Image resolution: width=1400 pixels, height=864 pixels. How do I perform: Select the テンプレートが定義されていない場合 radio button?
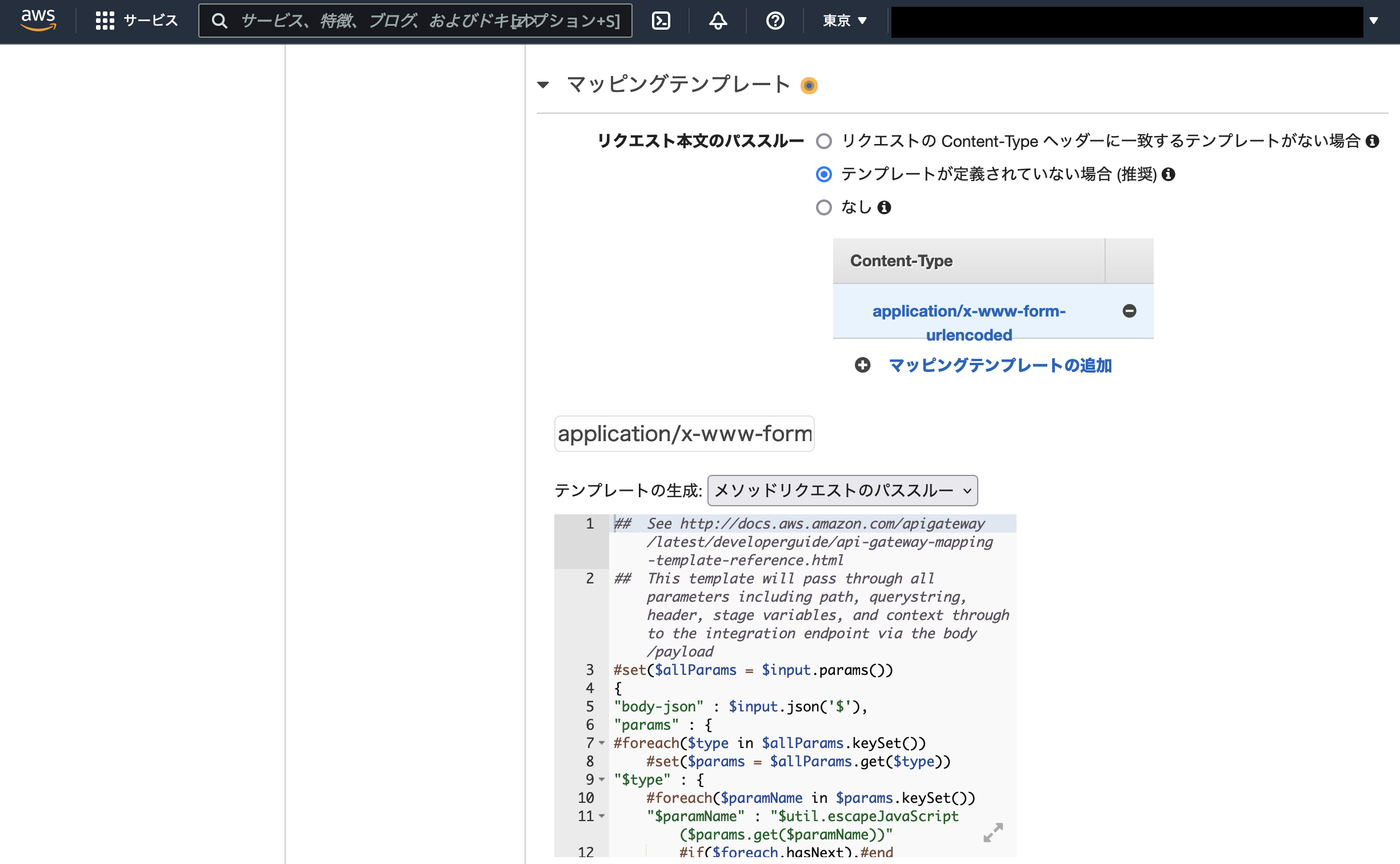tap(825, 174)
